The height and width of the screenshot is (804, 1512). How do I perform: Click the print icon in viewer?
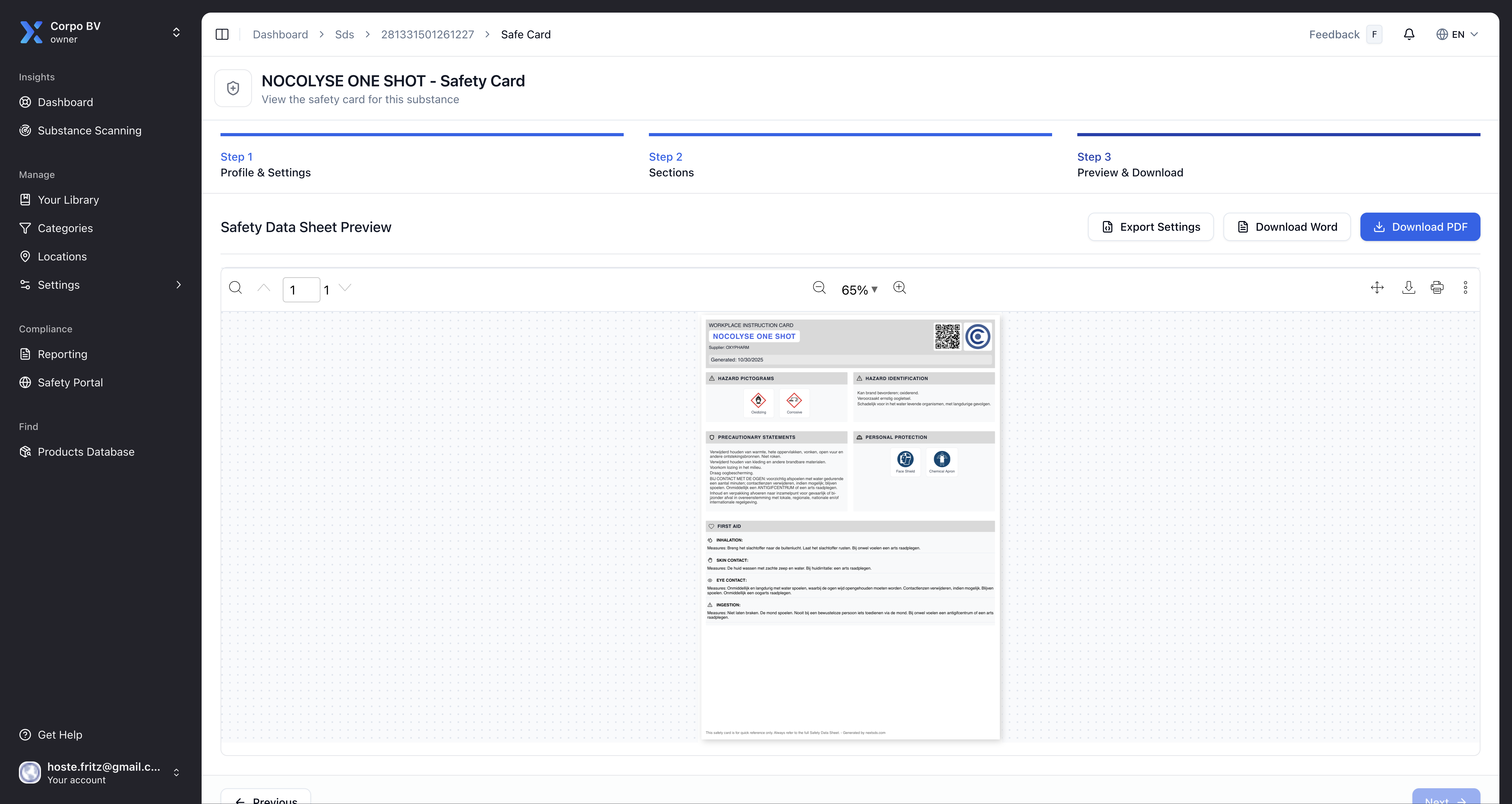(1437, 288)
